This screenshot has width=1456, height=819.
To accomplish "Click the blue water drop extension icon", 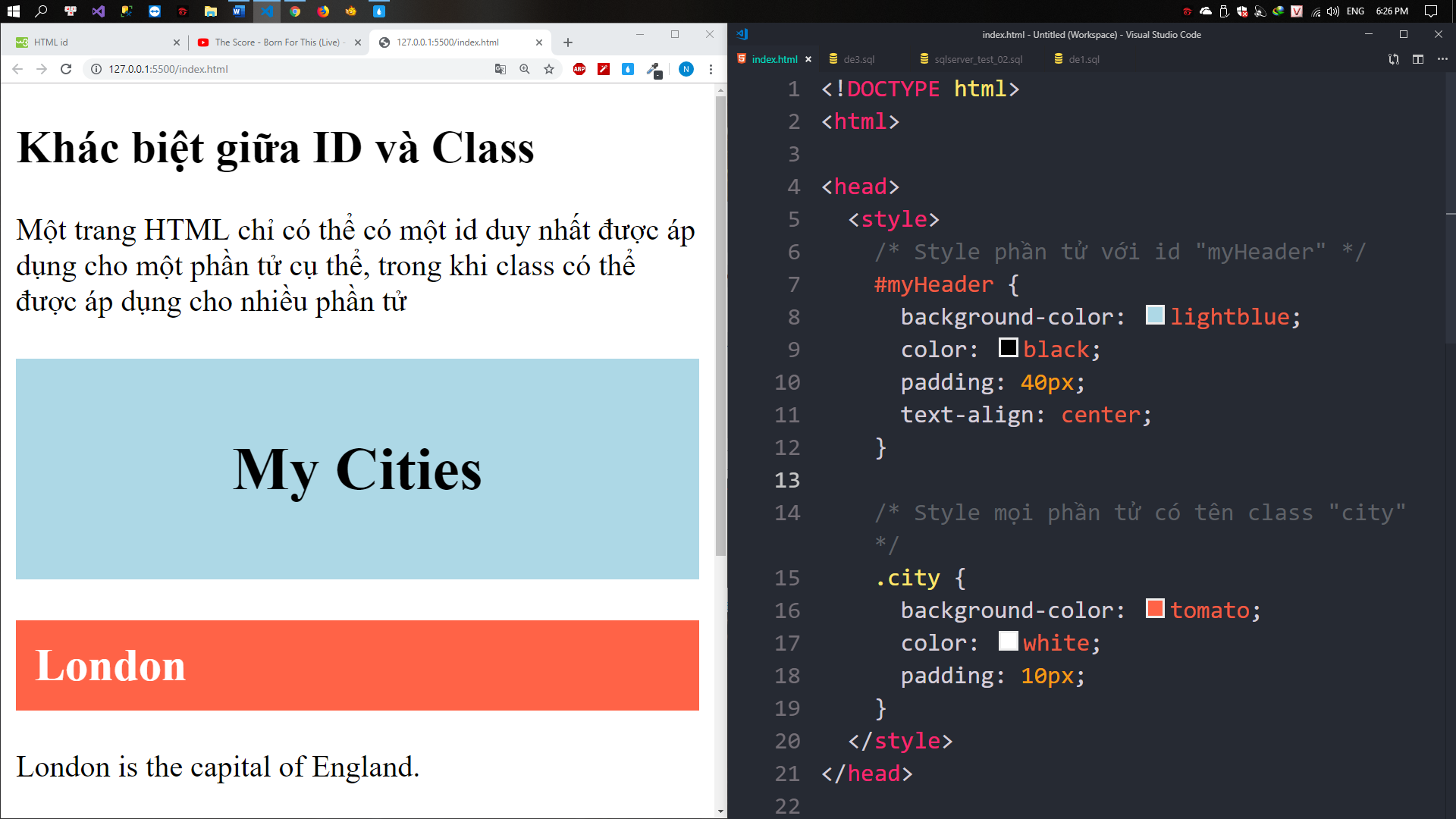I will coord(628,69).
